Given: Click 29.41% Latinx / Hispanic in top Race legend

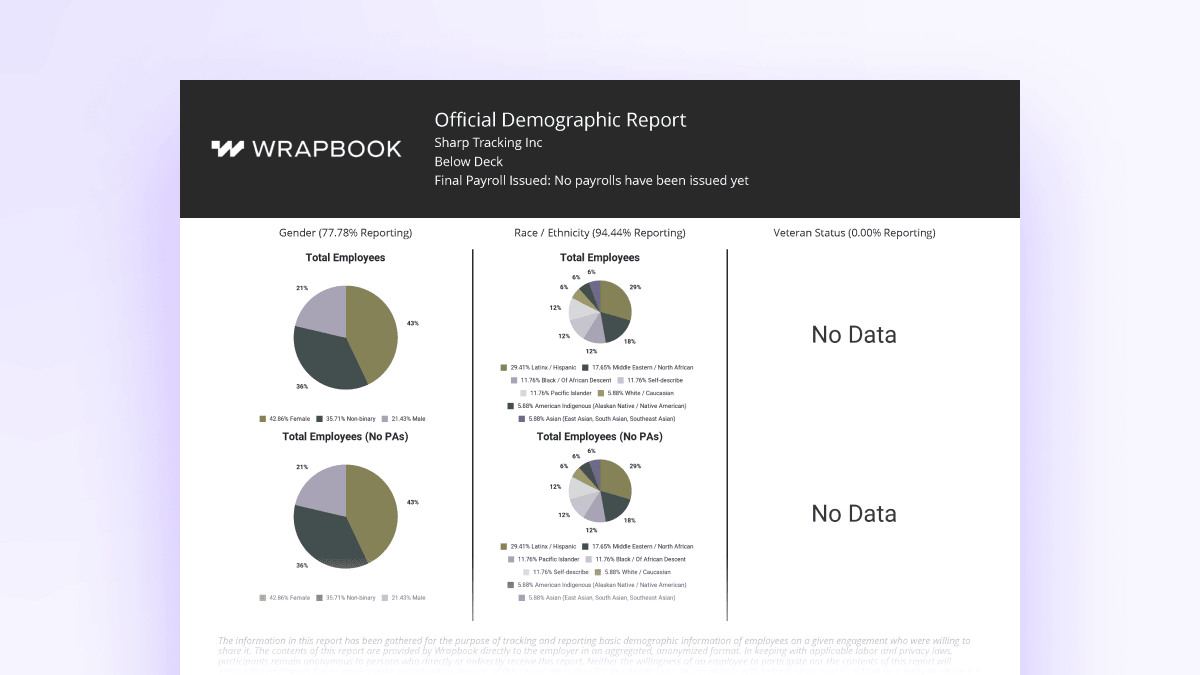Looking at the screenshot, I should 543,368.
